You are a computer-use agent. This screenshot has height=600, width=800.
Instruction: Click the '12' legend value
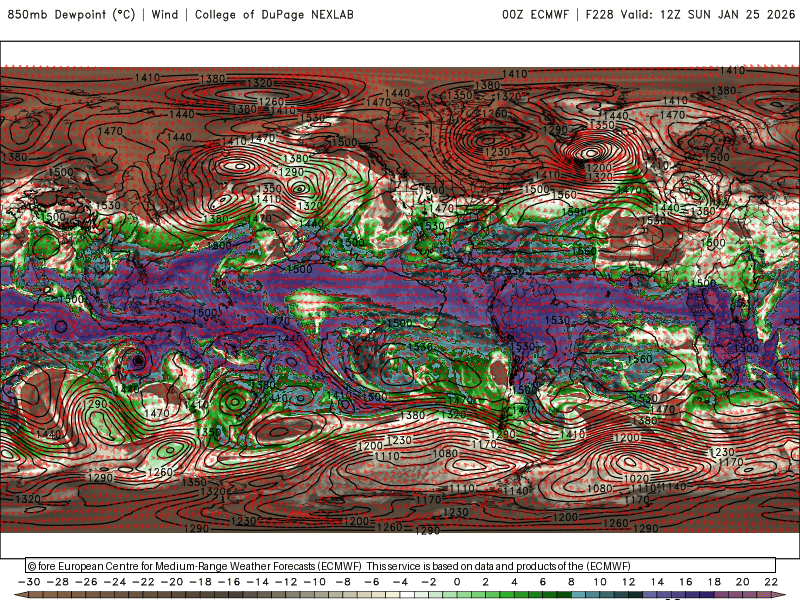point(629,582)
